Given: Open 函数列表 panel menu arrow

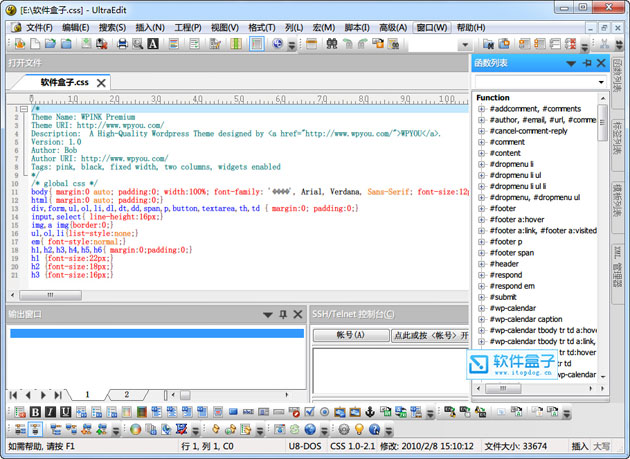Looking at the screenshot, I should click(571, 63).
